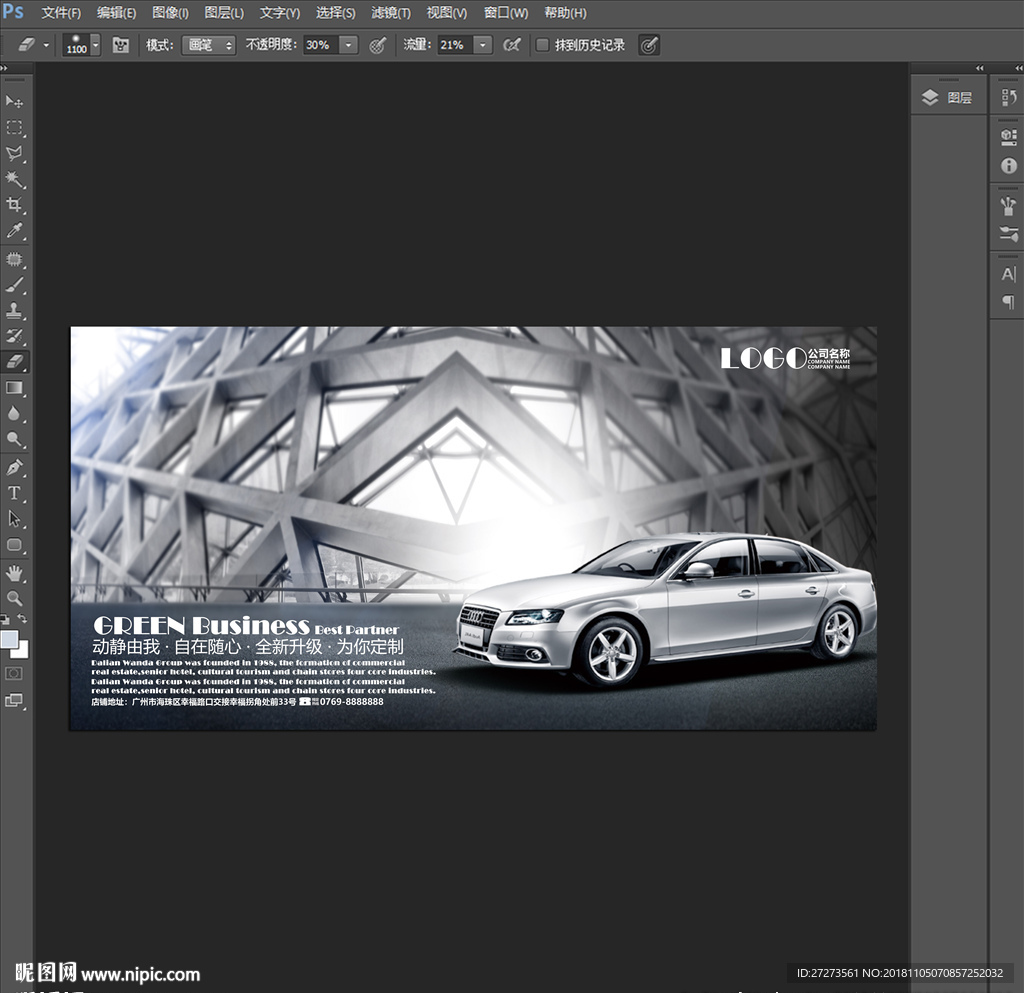Image resolution: width=1024 pixels, height=993 pixels.
Task: Enable 抹到历史记录 checkbox
Action: pos(543,45)
